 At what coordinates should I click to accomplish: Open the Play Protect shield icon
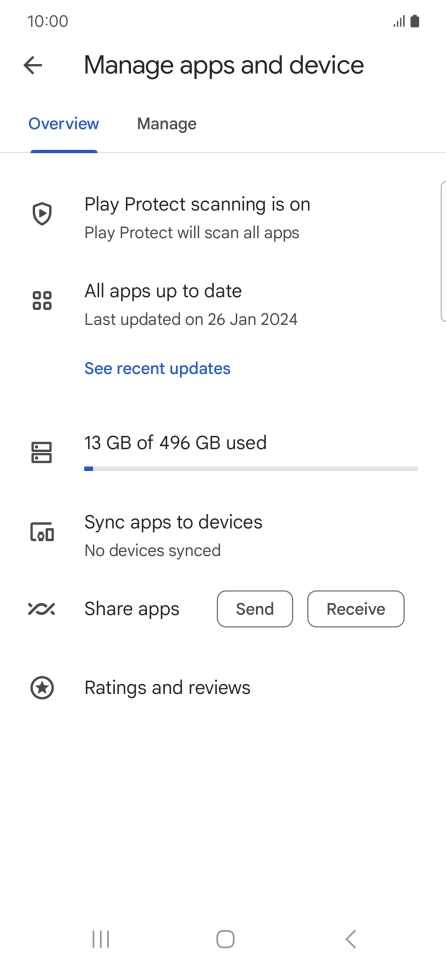(42, 214)
